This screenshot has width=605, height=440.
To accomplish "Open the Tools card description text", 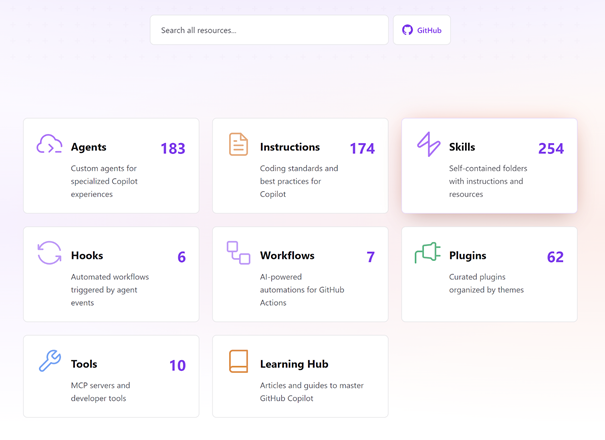I will coord(100,391).
